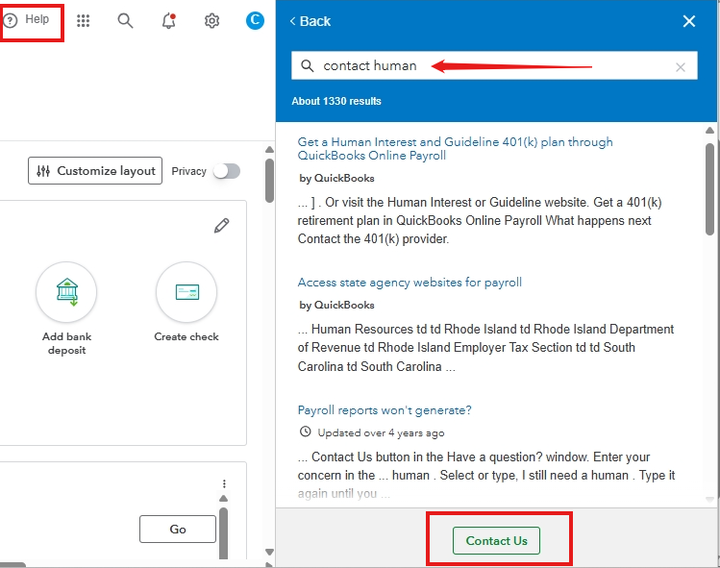Close the help panel
Viewport: 720px width, 568px height.
(x=689, y=21)
